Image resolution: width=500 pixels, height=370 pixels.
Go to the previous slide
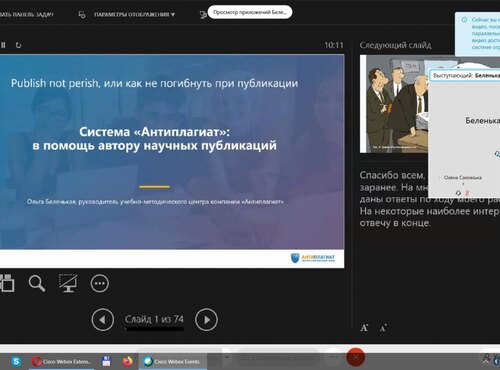[103, 320]
